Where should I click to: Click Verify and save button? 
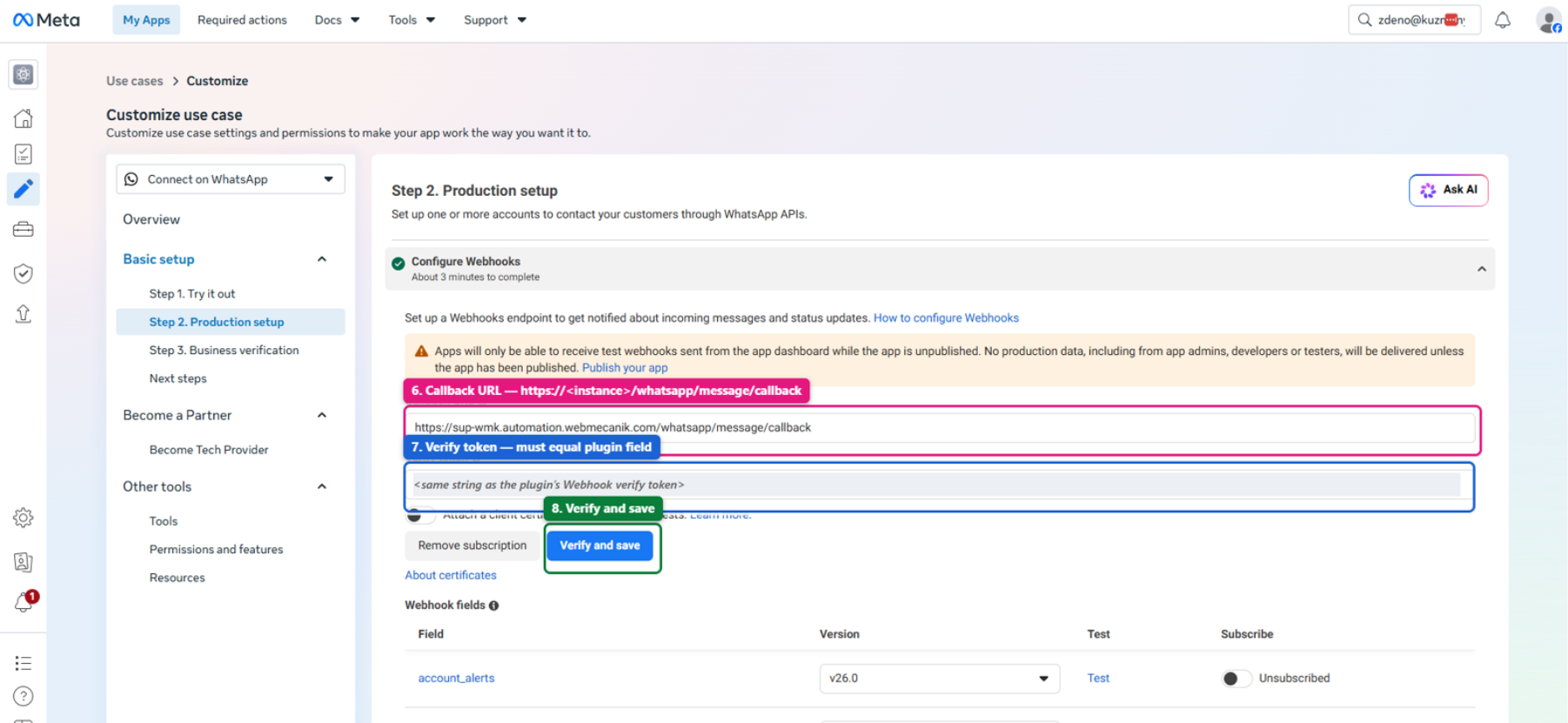pyautogui.click(x=600, y=546)
